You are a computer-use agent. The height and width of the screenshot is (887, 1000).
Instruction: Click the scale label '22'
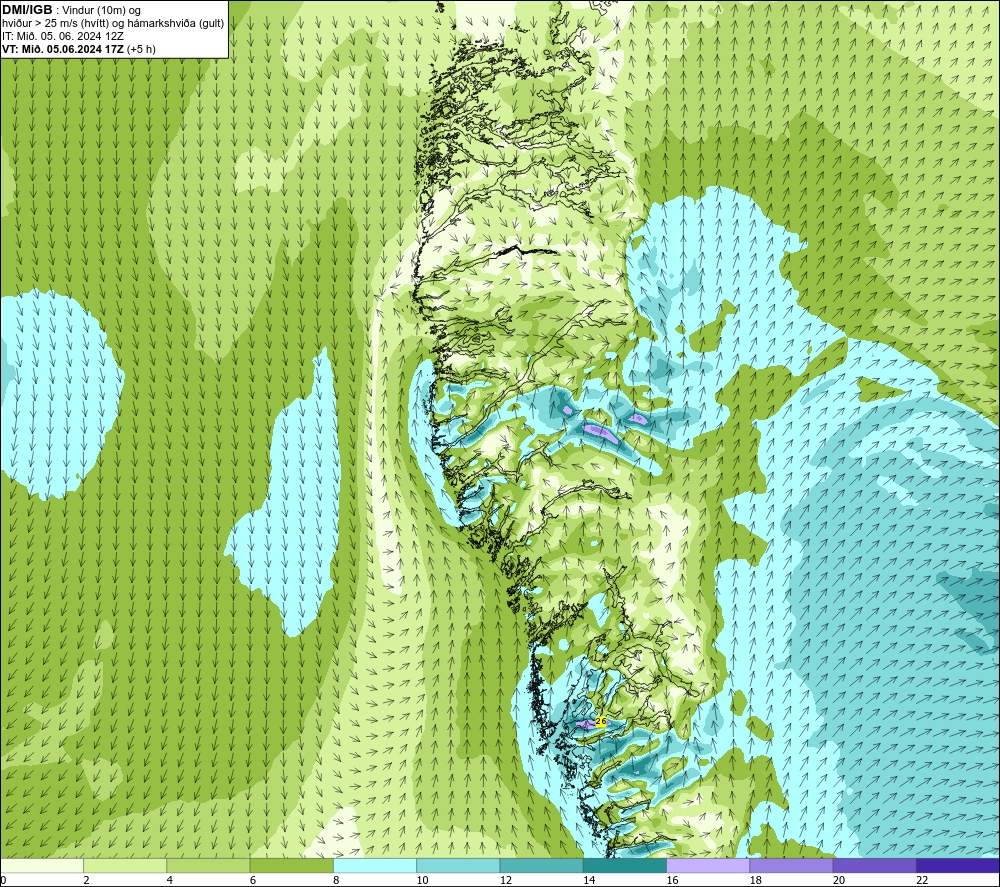[922, 880]
